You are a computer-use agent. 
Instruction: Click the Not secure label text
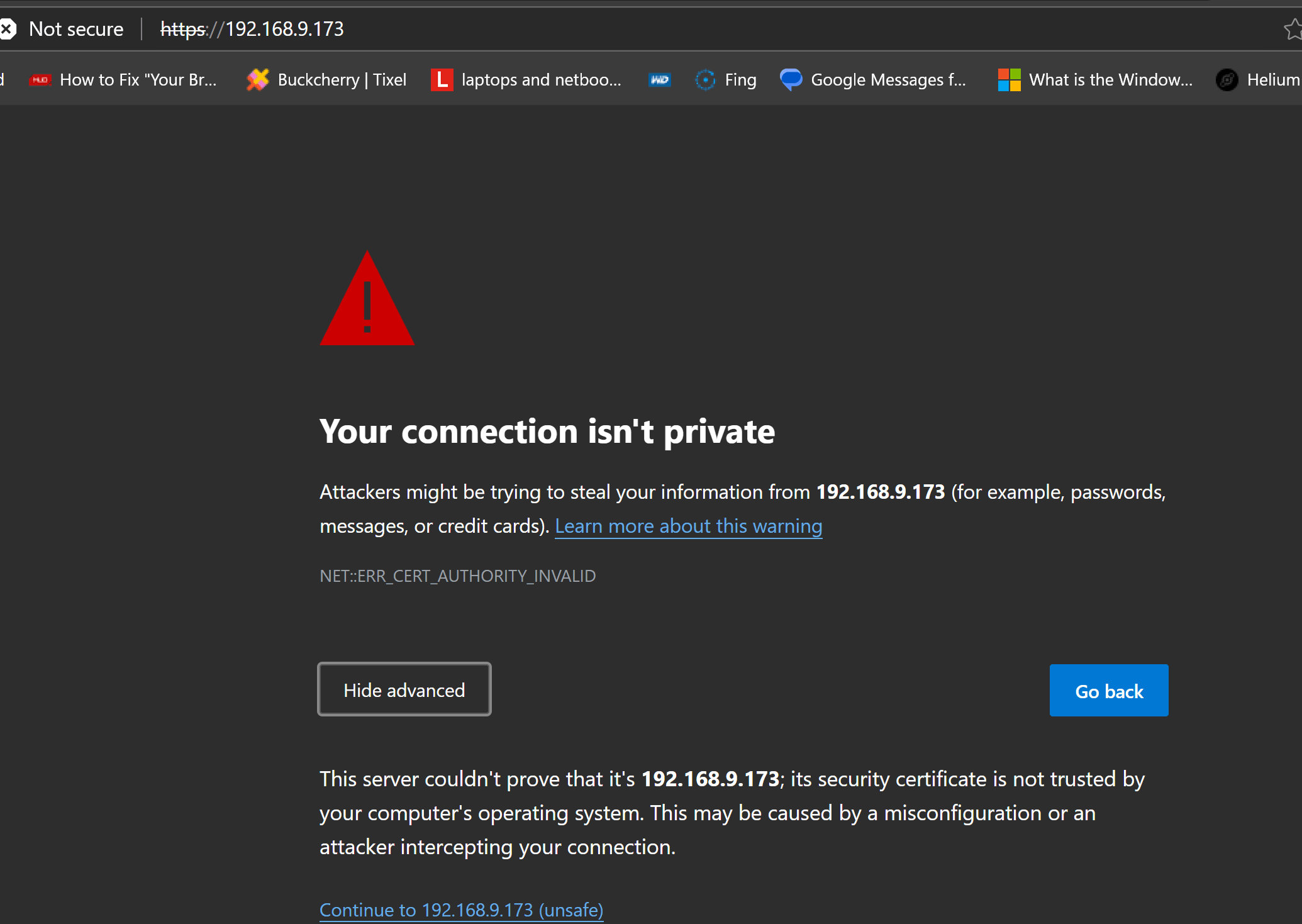pos(76,29)
